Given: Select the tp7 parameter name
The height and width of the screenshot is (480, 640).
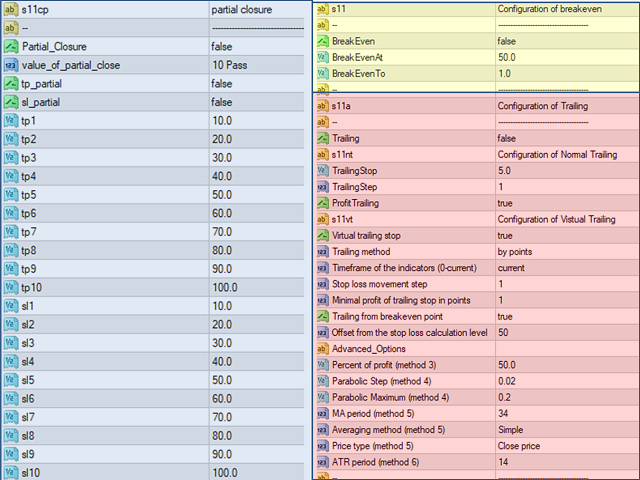Looking at the screenshot, I should (x=29, y=232).
